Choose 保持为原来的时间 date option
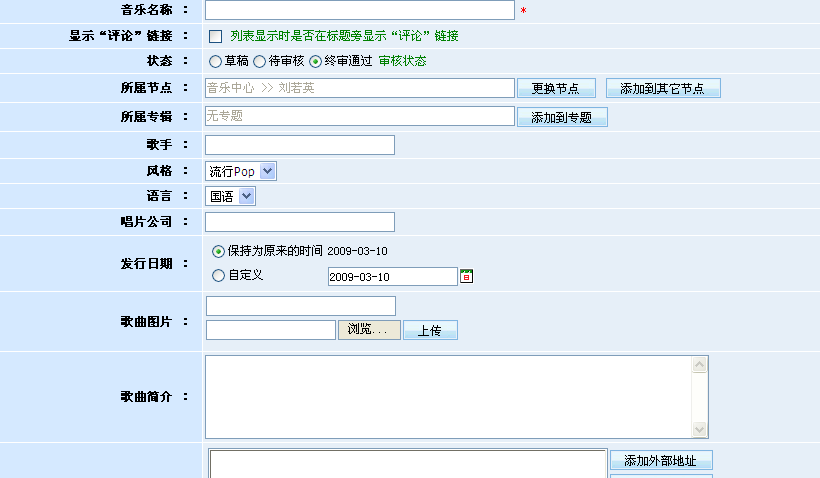Image resolution: width=820 pixels, height=478 pixels. coord(218,251)
